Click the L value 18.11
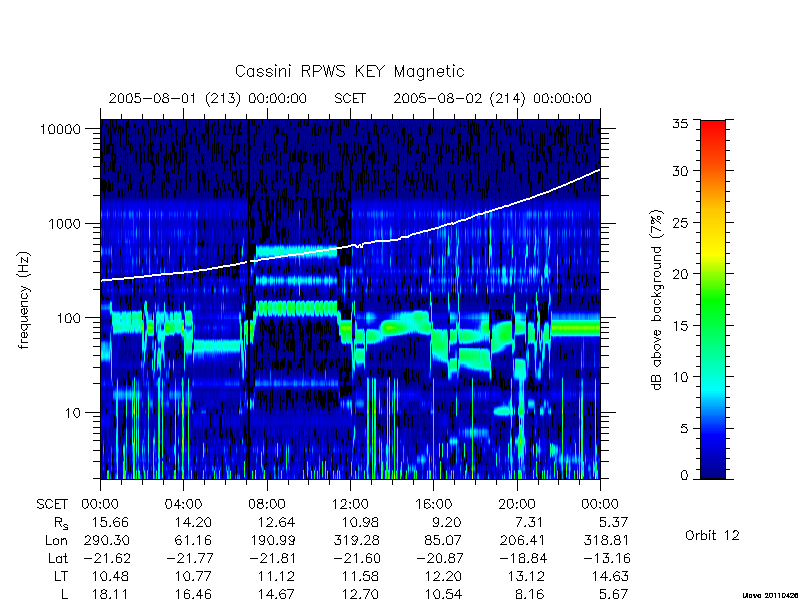This screenshot has width=800, height=600. (110, 594)
